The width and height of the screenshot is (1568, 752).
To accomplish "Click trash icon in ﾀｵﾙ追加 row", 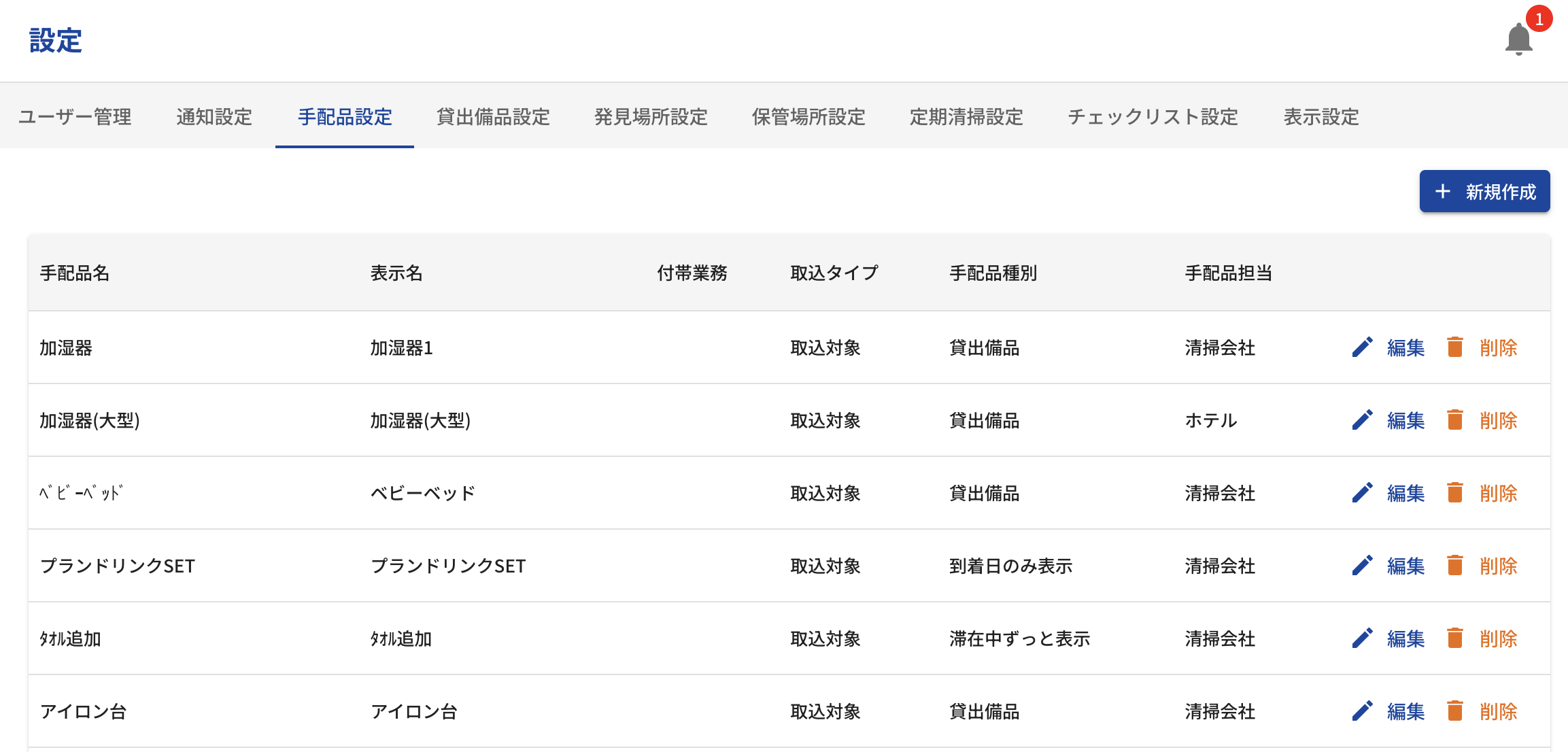I will pos(1454,638).
